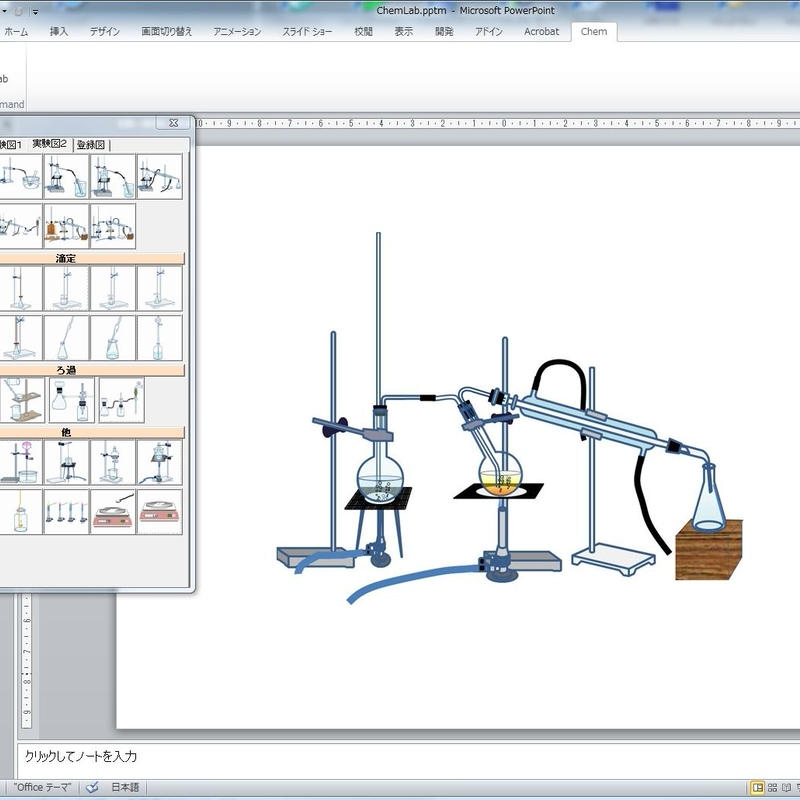Open the ホーム ribbon tab

coord(16,32)
